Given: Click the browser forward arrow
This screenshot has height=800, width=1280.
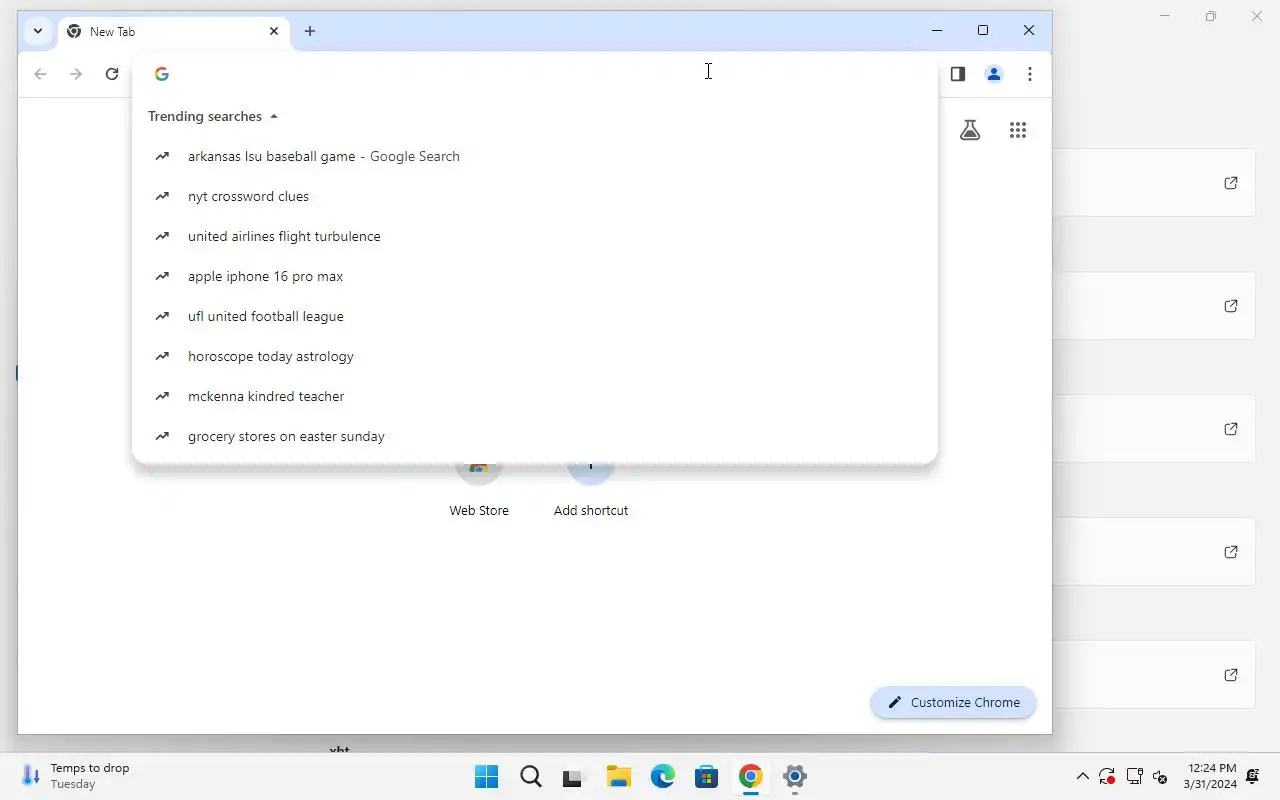Looking at the screenshot, I should [76, 74].
